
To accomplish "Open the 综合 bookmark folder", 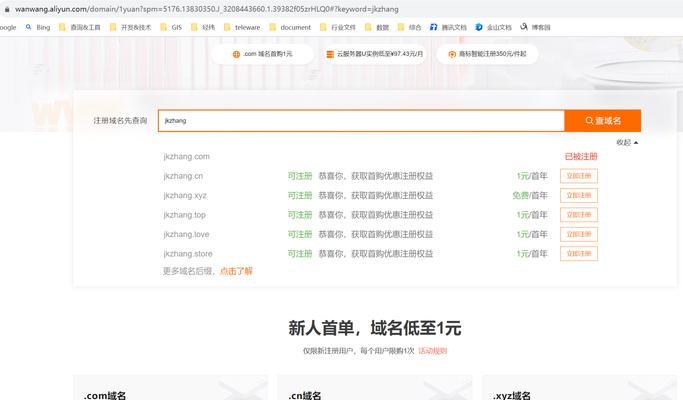I will [409, 27].
